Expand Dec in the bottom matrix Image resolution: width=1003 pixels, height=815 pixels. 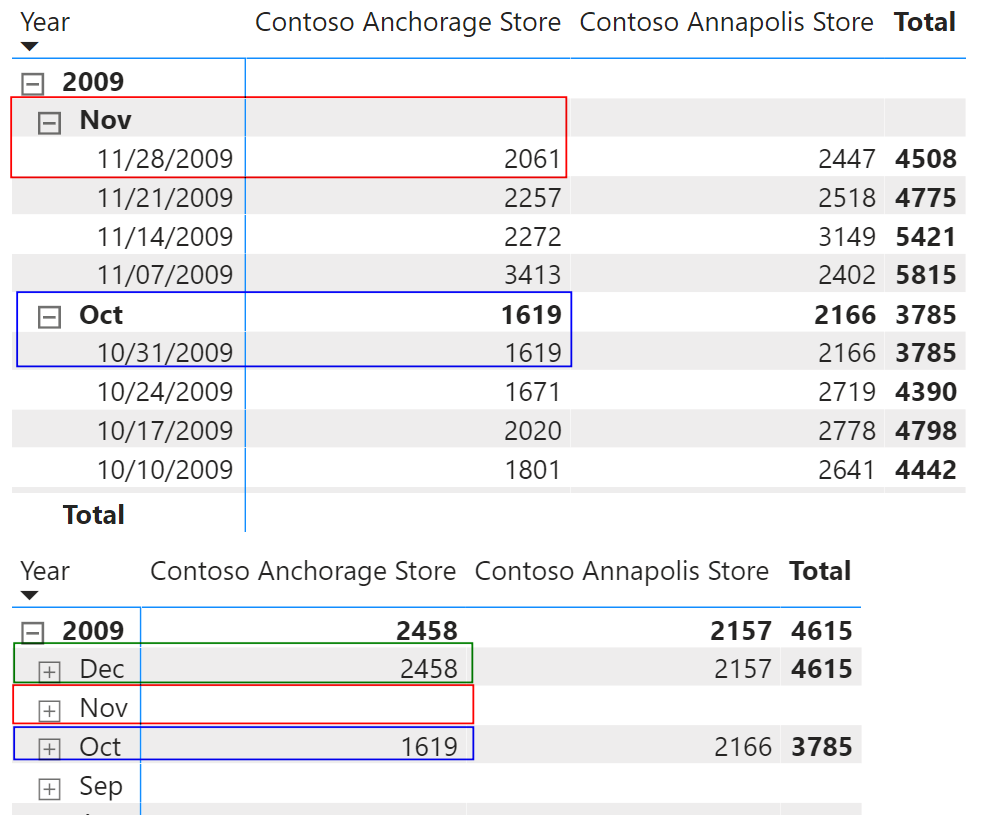49,671
